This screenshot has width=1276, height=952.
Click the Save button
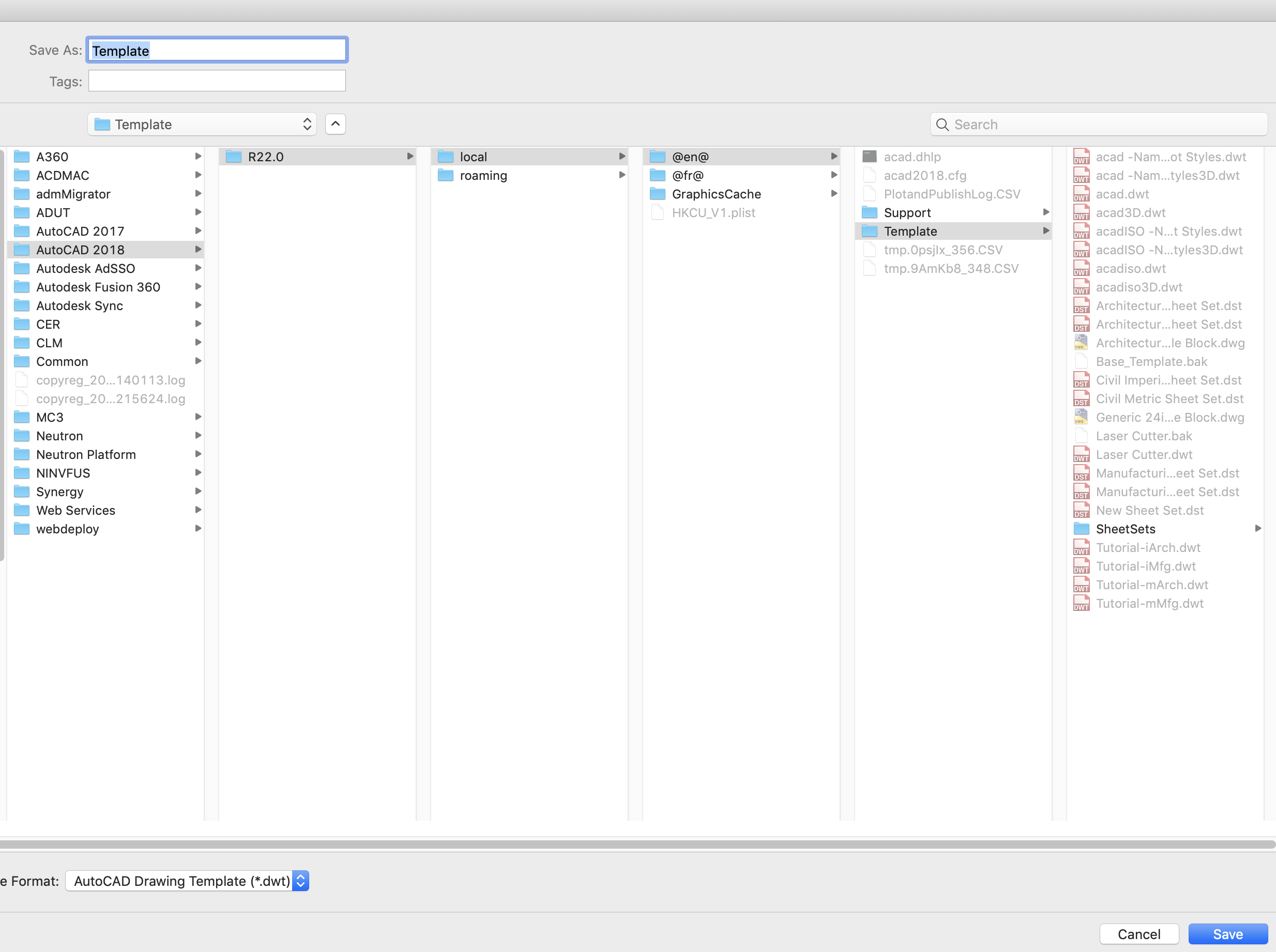[1227, 934]
